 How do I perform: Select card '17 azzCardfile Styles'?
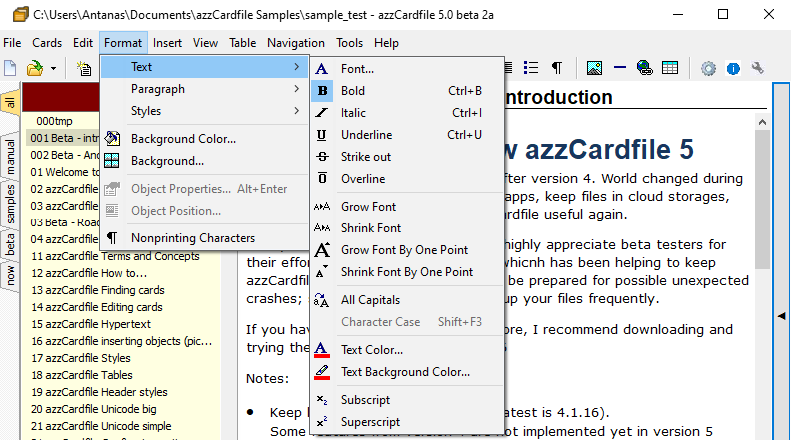[81, 358]
